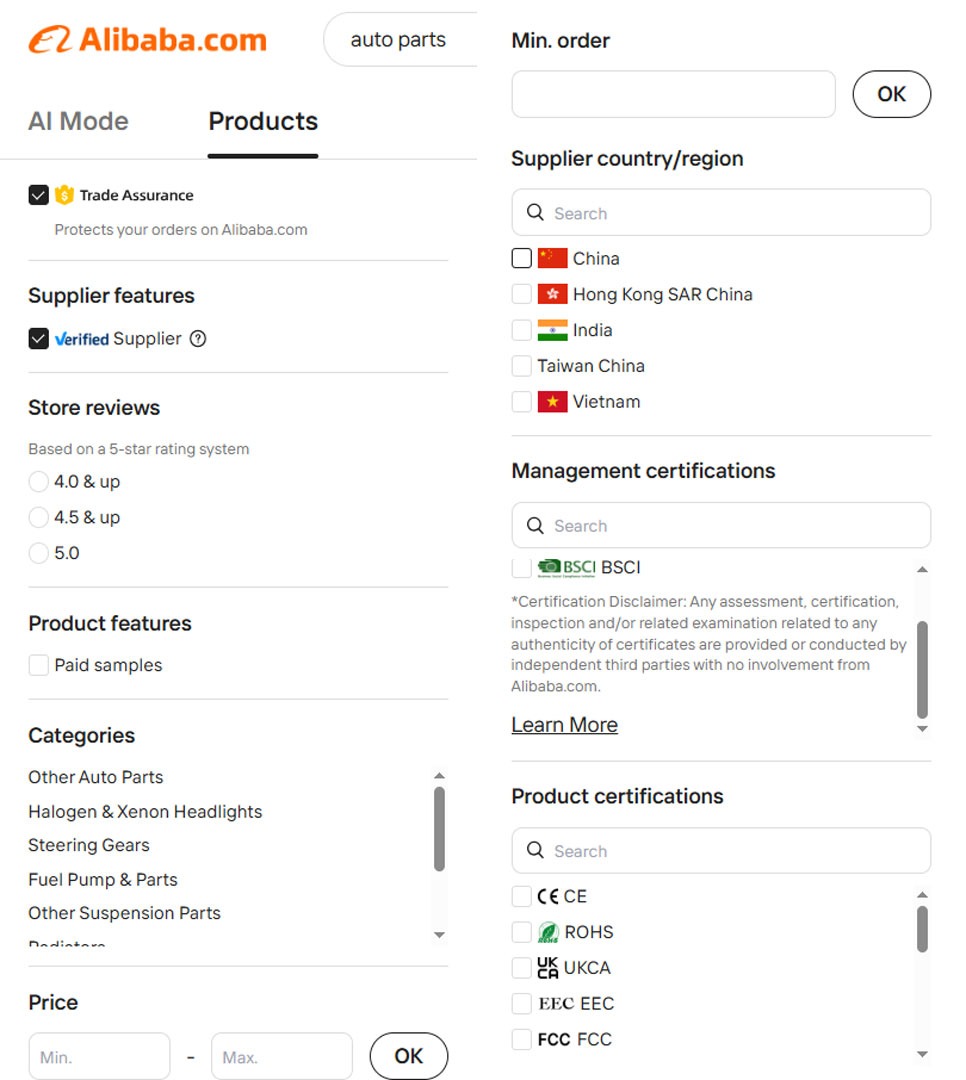This screenshot has width=966, height=1080.
Task: Open the Learn More certification disclaimer link
Action: (564, 725)
